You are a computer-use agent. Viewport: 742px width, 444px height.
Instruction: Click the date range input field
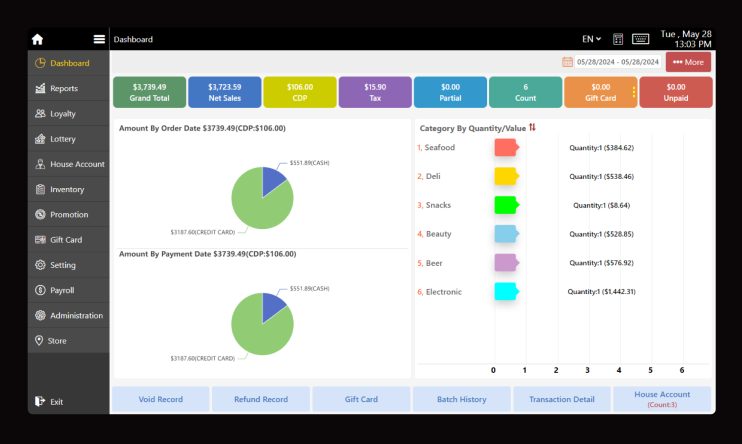[x=617, y=62]
